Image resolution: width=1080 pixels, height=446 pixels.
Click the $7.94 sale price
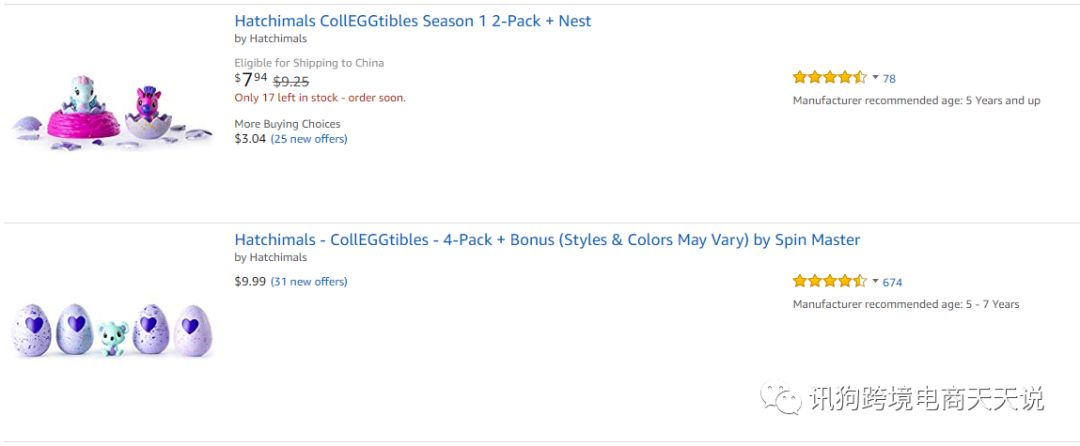tap(251, 79)
